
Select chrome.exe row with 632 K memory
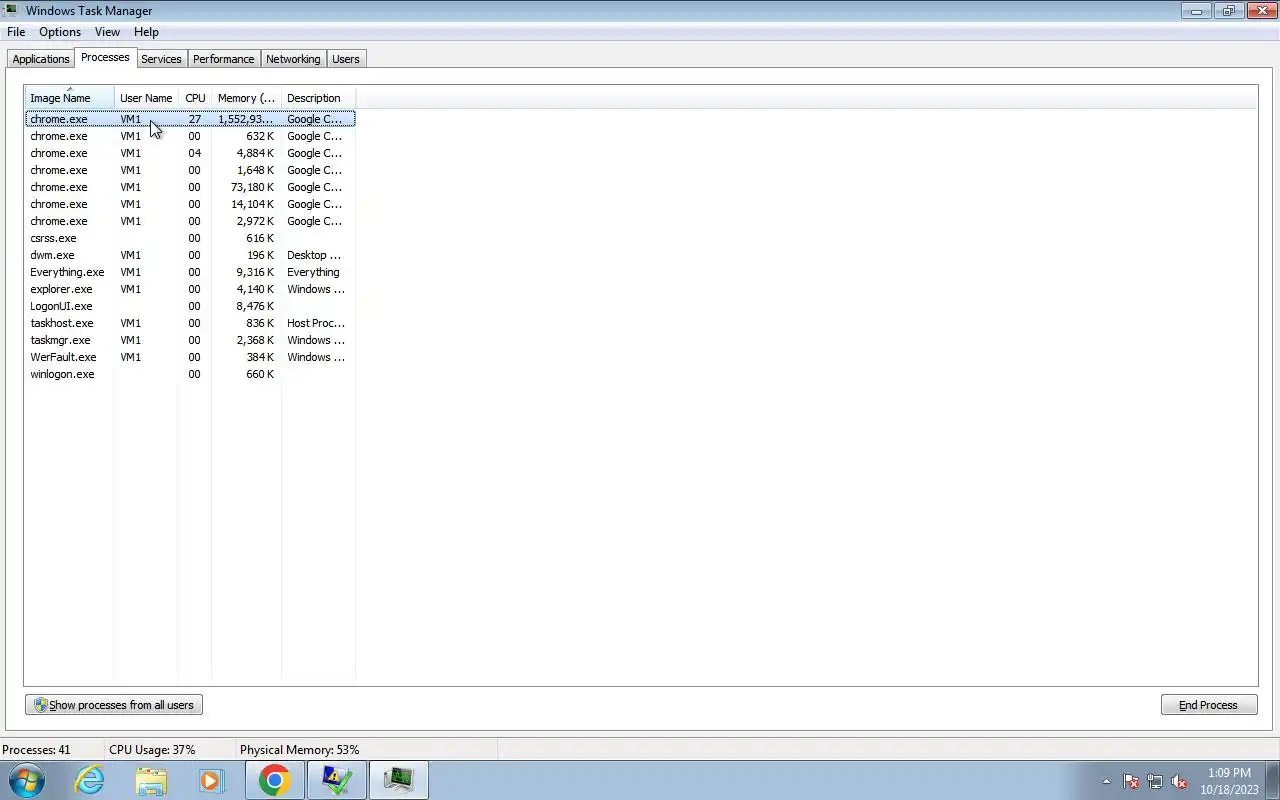click(x=190, y=136)
